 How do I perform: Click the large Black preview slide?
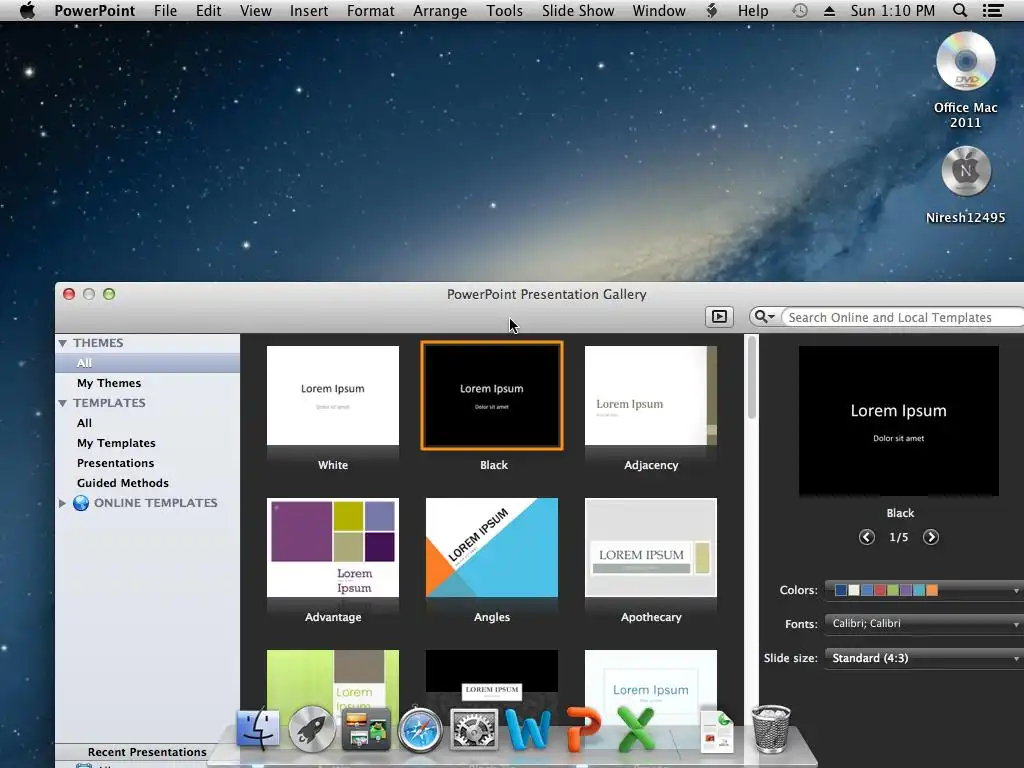point(899,421)
